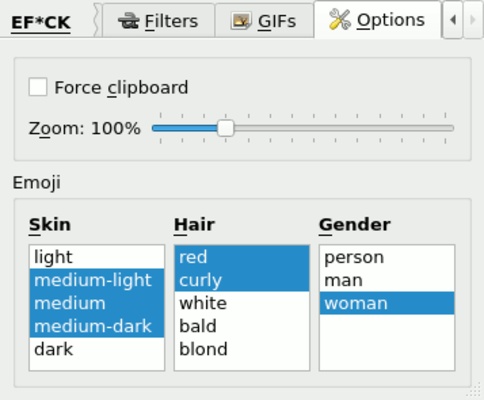Screen dimensions: 484x400
Task: Select man gender option
Action: point(387,280)
